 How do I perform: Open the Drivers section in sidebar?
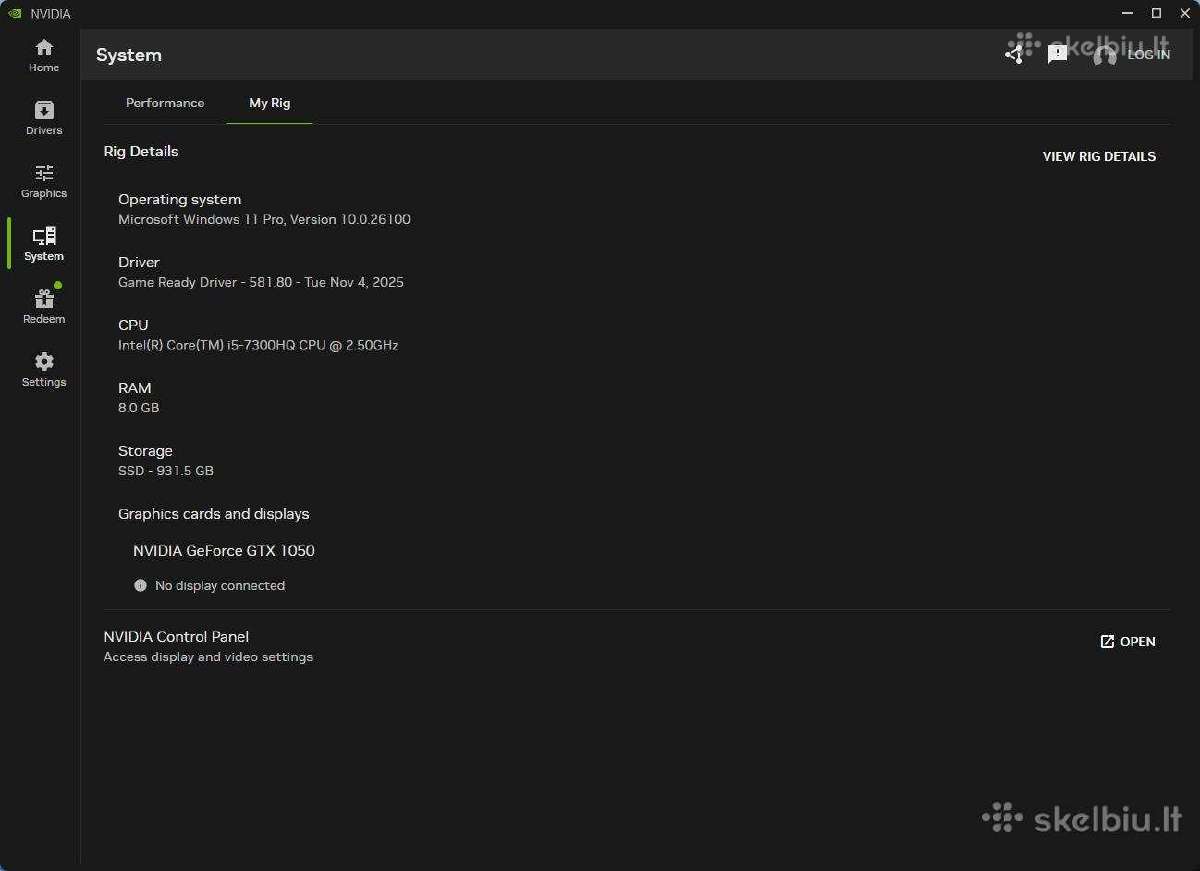click(44, 118)
